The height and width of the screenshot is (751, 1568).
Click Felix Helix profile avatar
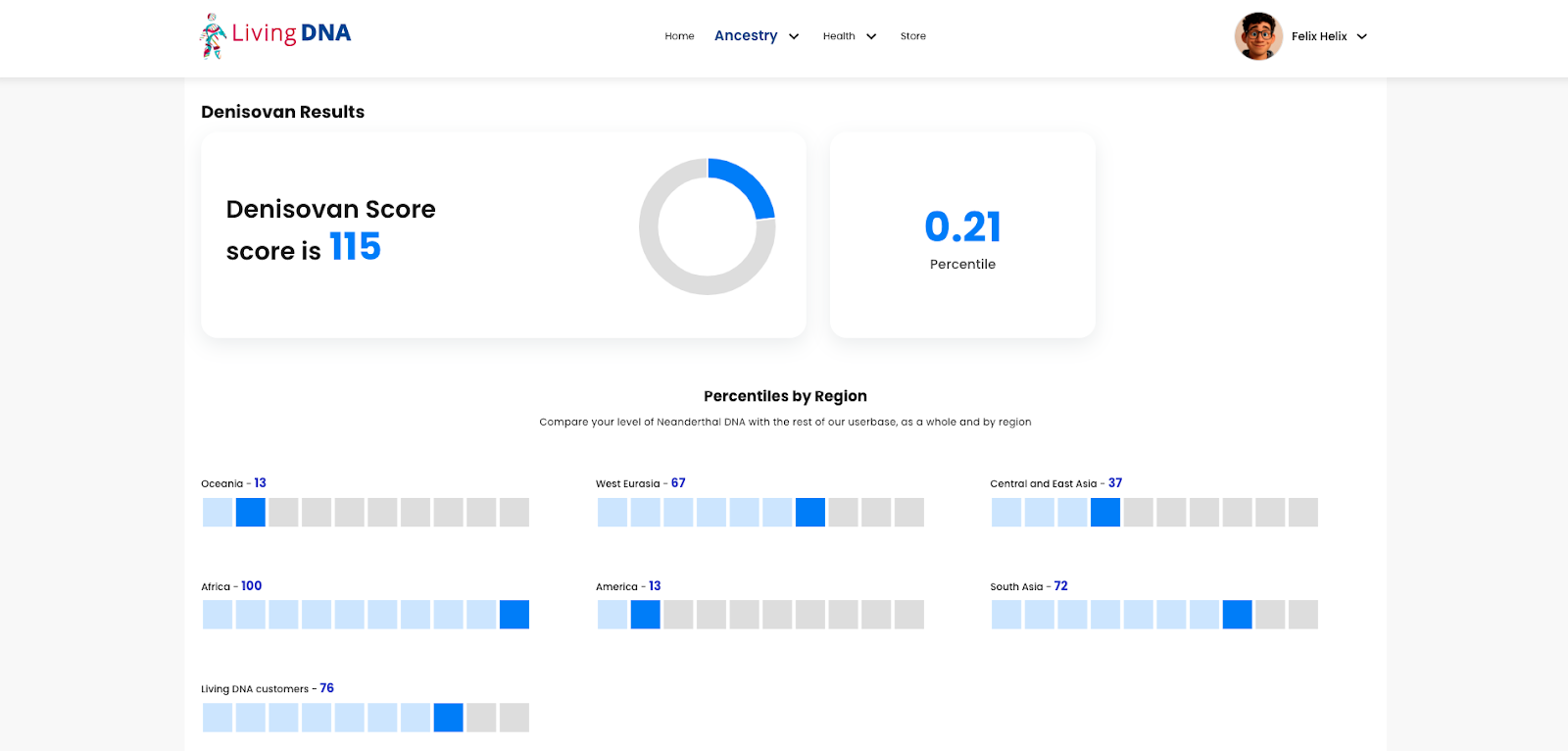(x=1258, y=36)
